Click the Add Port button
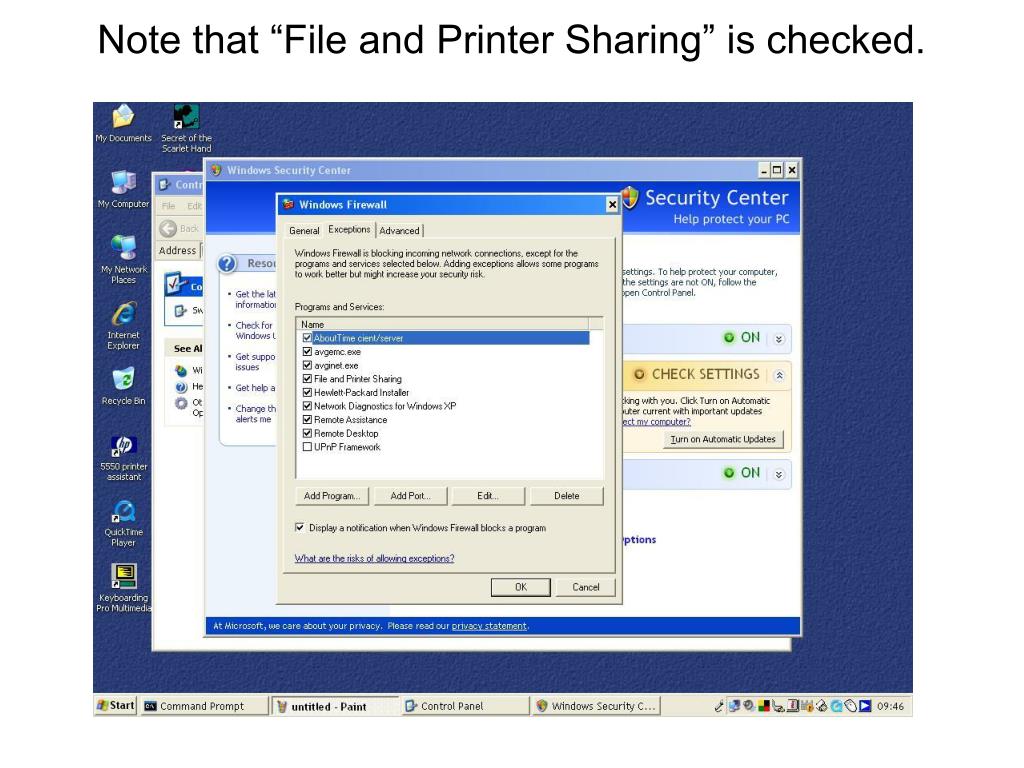This screenshot has width=1024, height=768. (410, 496)
